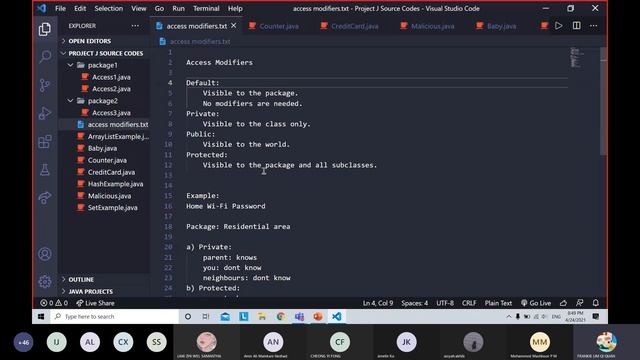
Task: Open the Windows Start menu
Action: click(41, 316)
